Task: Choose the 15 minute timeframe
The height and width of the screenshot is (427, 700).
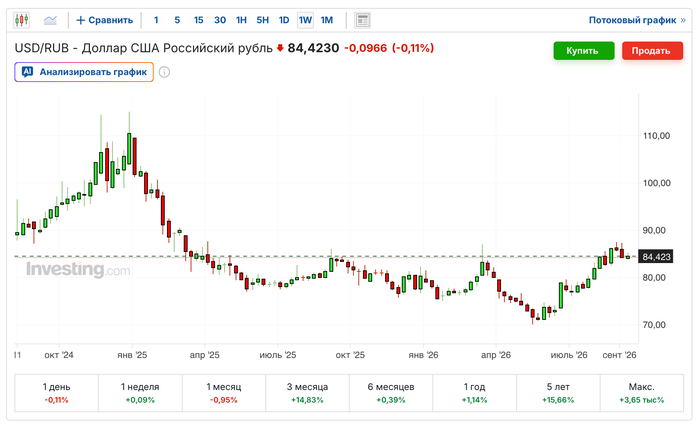Action: (199, 20)
